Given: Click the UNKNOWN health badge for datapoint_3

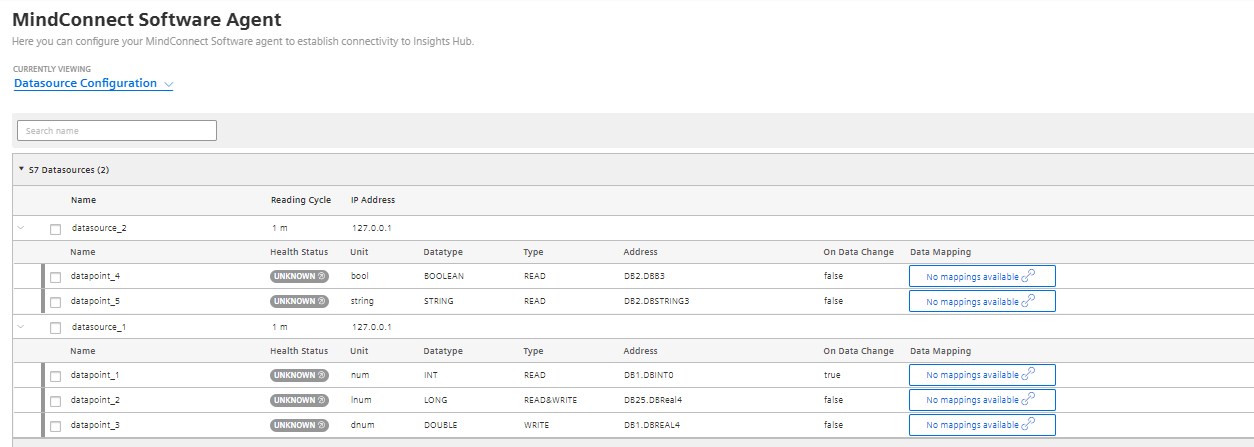Looking at the screenshot, I should (299, 425).
